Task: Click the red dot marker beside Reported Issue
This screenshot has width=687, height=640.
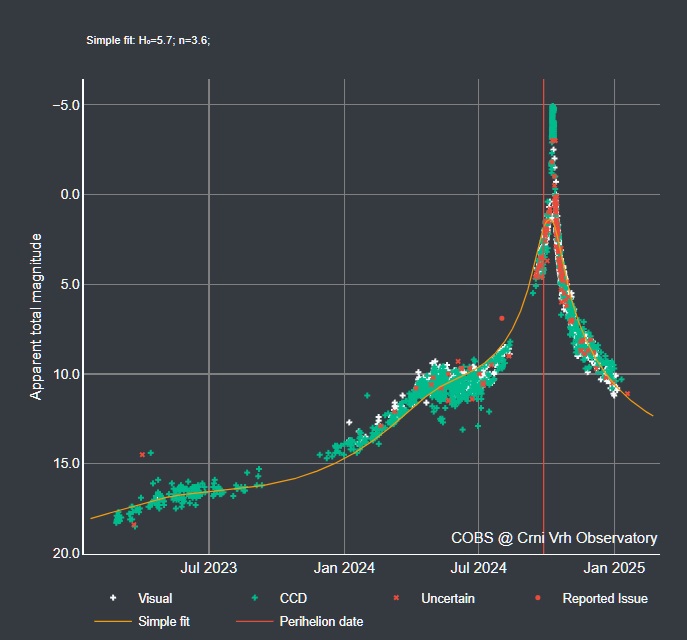Action: tap(538, 598)
